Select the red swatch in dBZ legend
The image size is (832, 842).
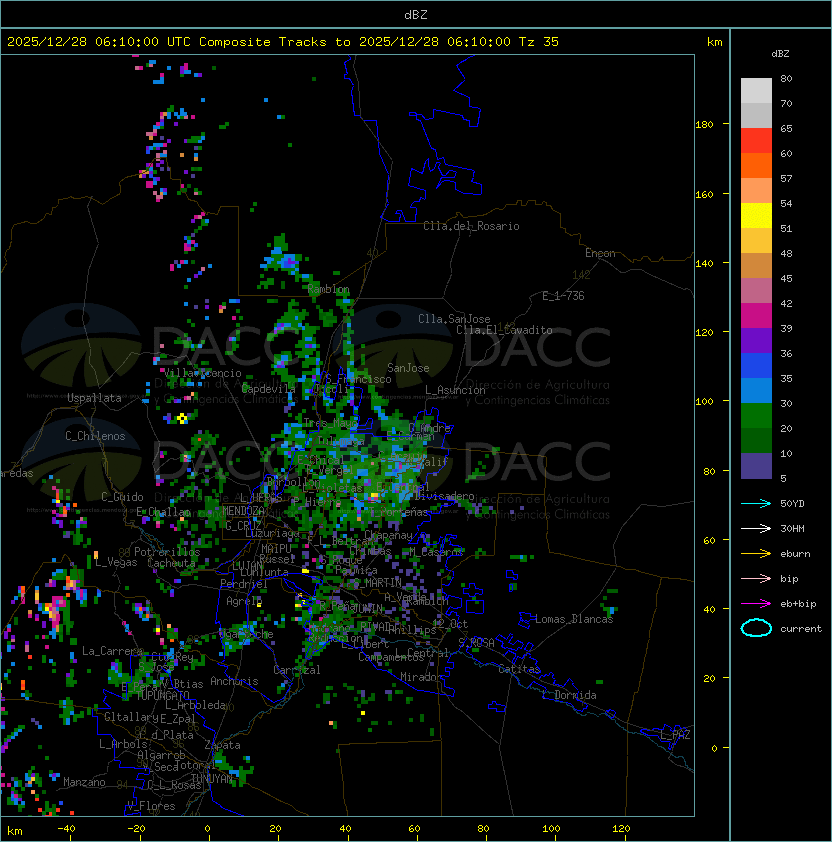coord(756,141)
